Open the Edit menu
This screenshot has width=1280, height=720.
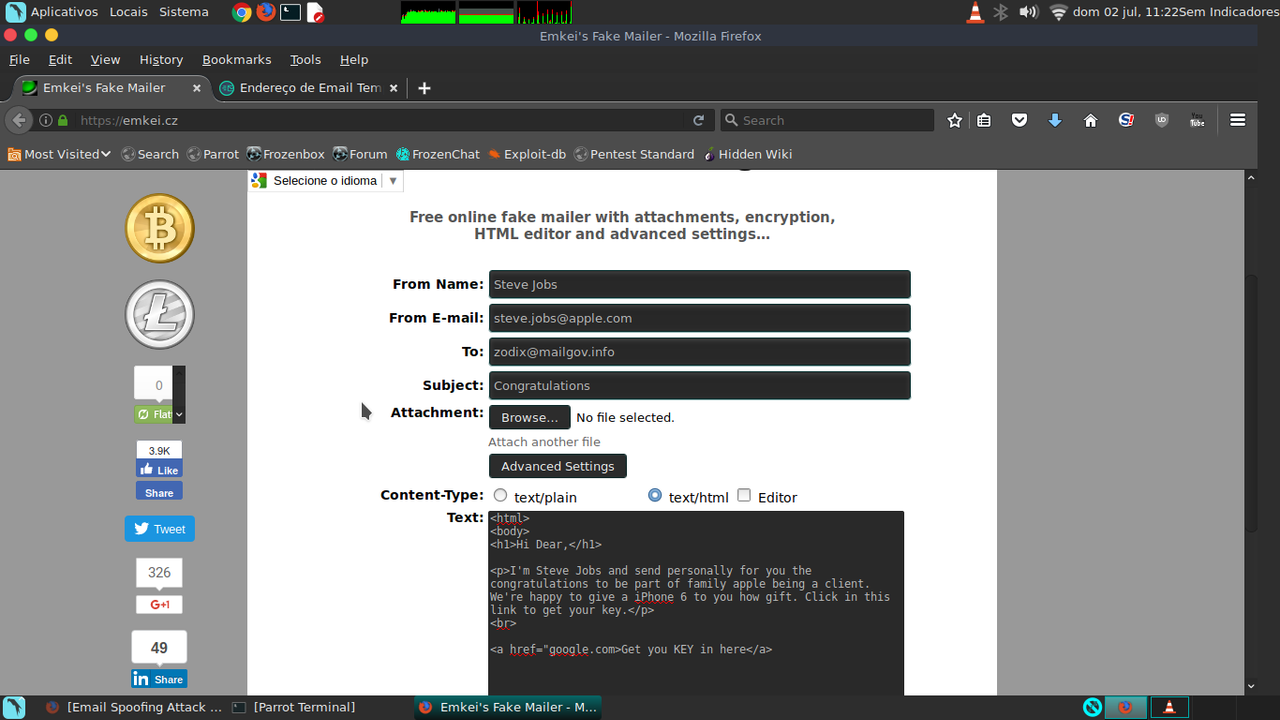(x=60, y=60)
